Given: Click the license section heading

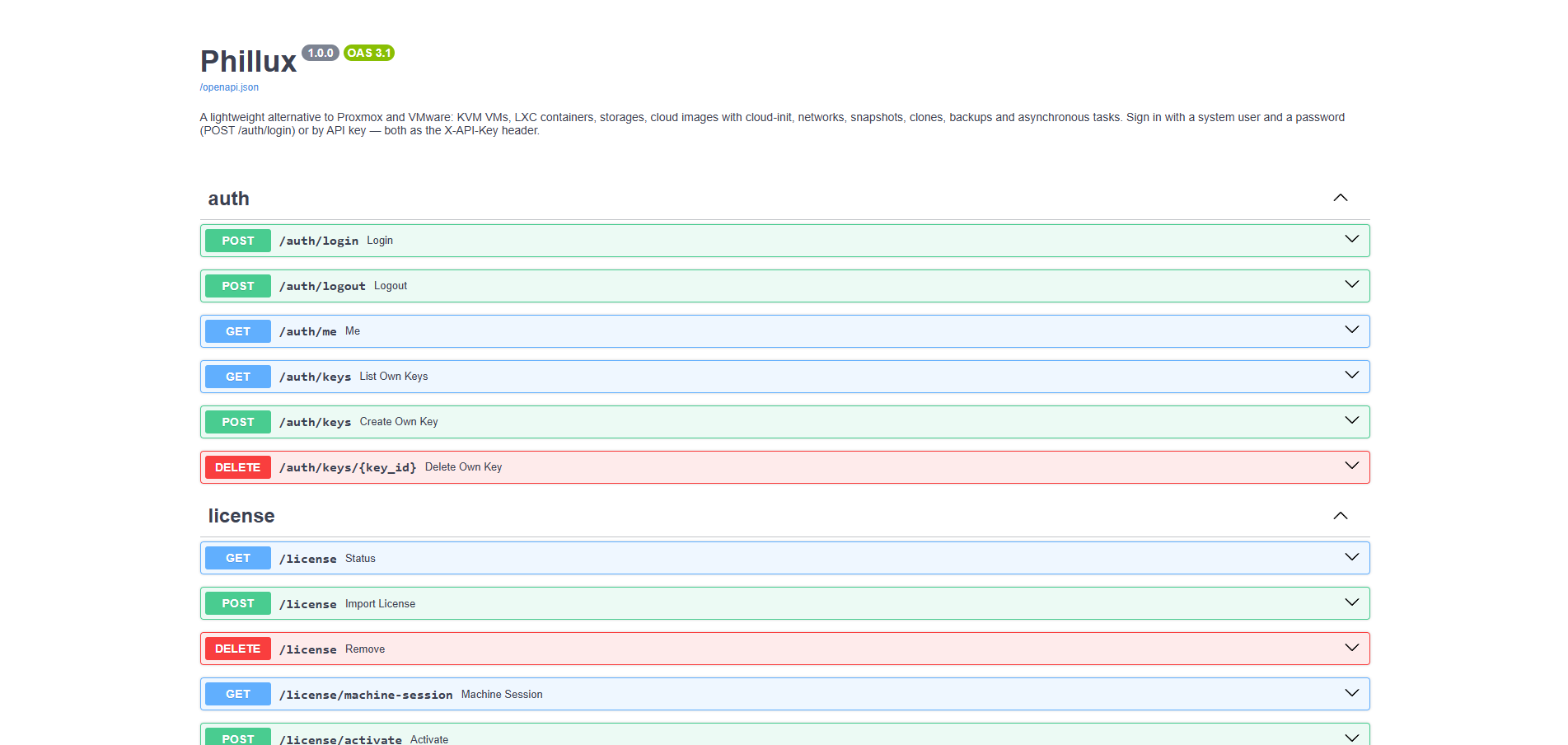Looking at the screenshot, I should point(241,516).
